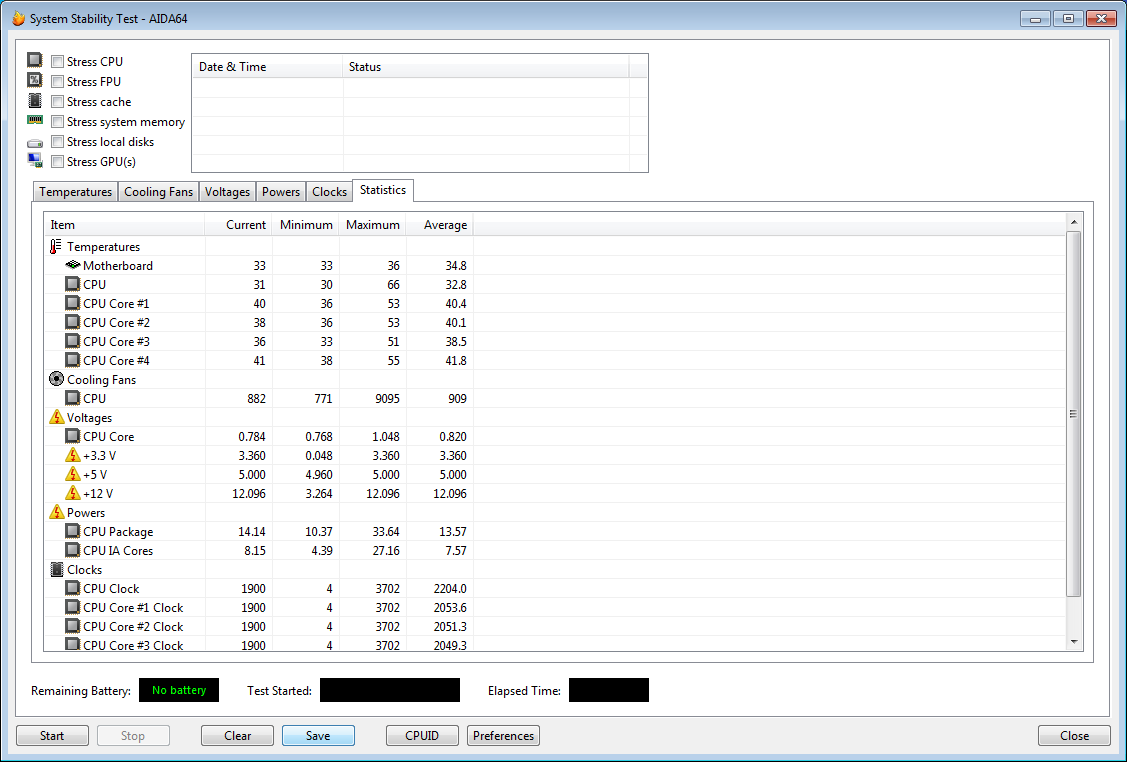Click the monitor icon beside Stress GPU(s)

pos(34,160)
